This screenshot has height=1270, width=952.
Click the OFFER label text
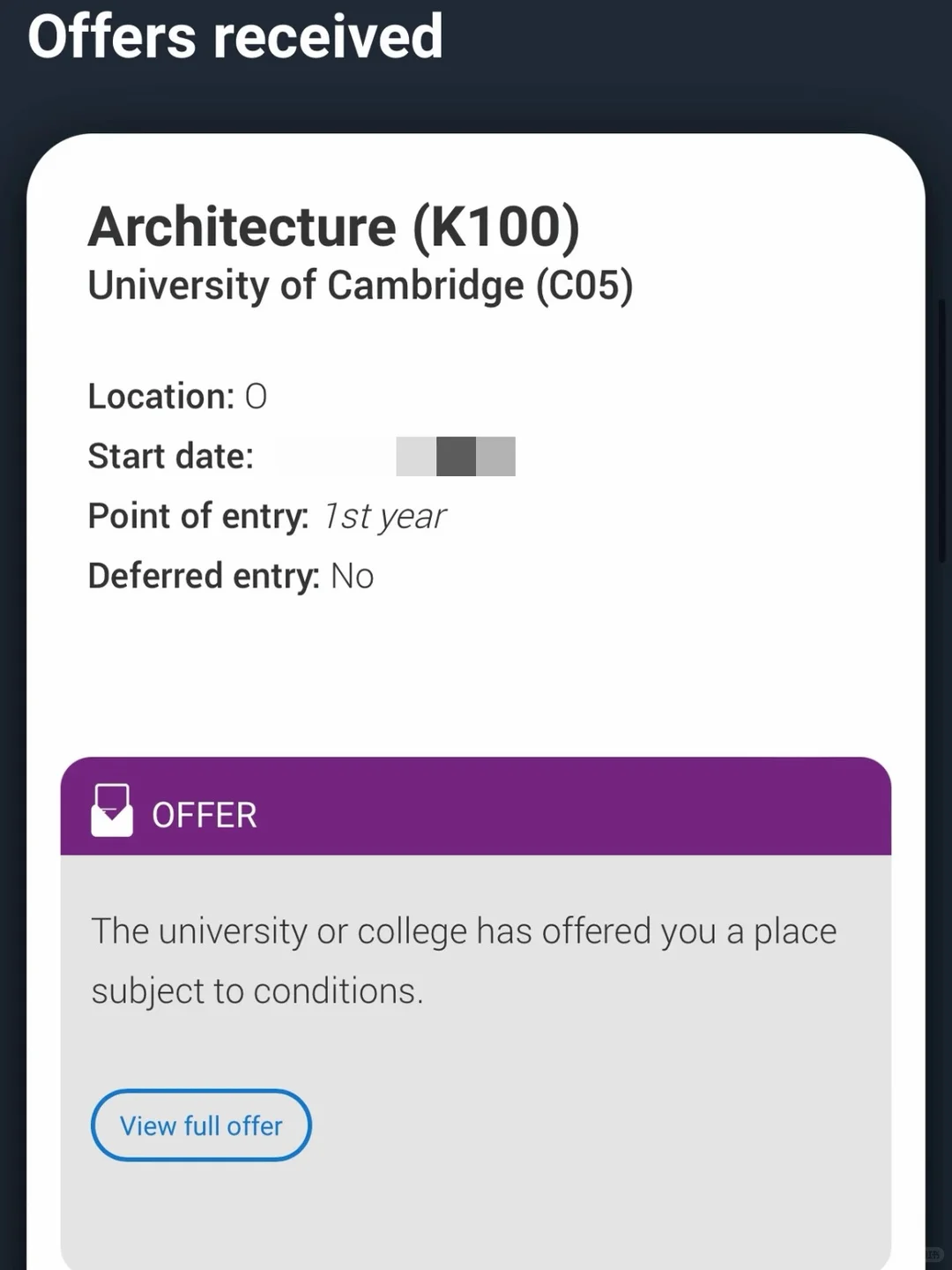point(205,816)
